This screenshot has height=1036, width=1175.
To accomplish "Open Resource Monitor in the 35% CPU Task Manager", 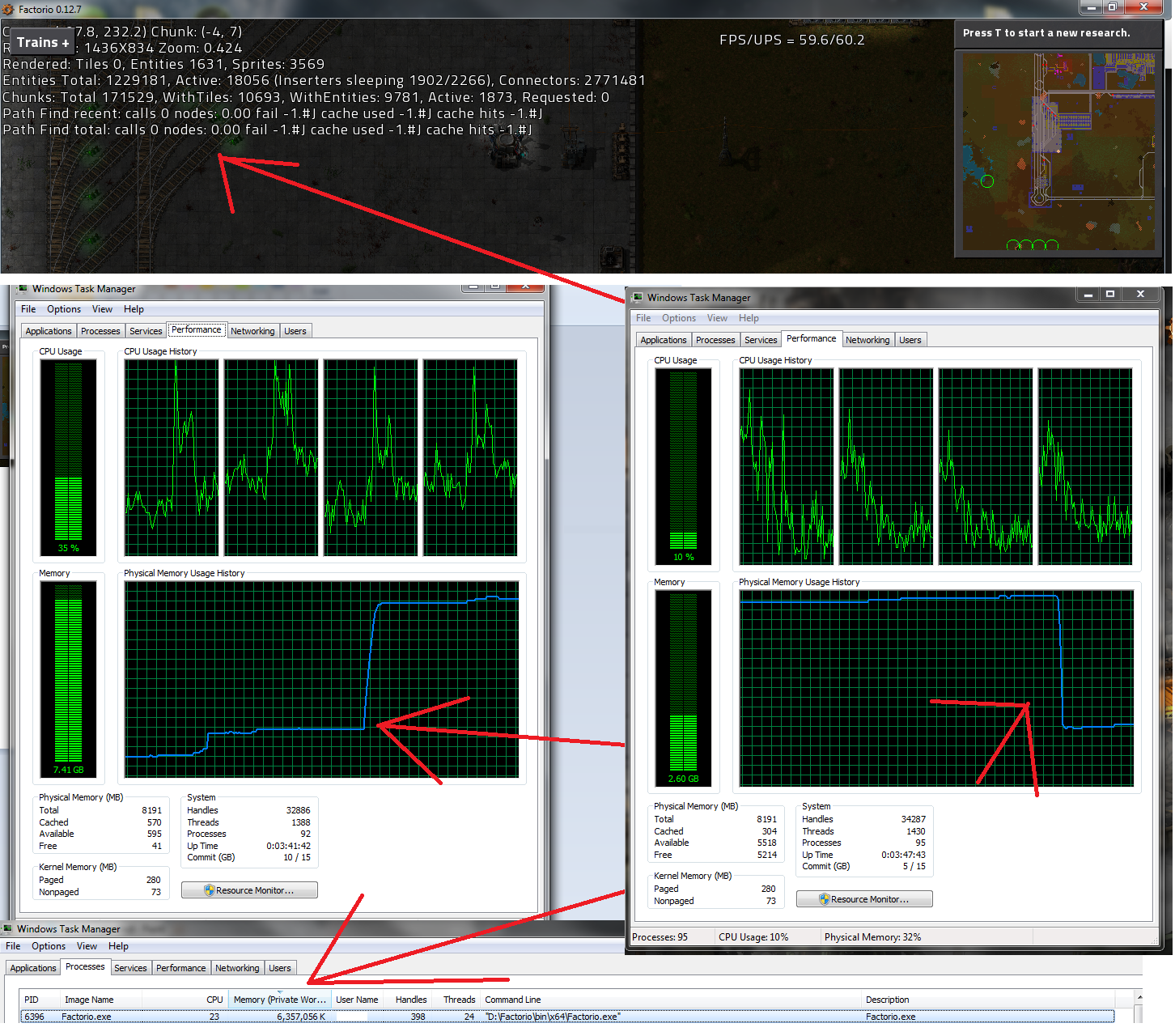I will tap(249, 890).
